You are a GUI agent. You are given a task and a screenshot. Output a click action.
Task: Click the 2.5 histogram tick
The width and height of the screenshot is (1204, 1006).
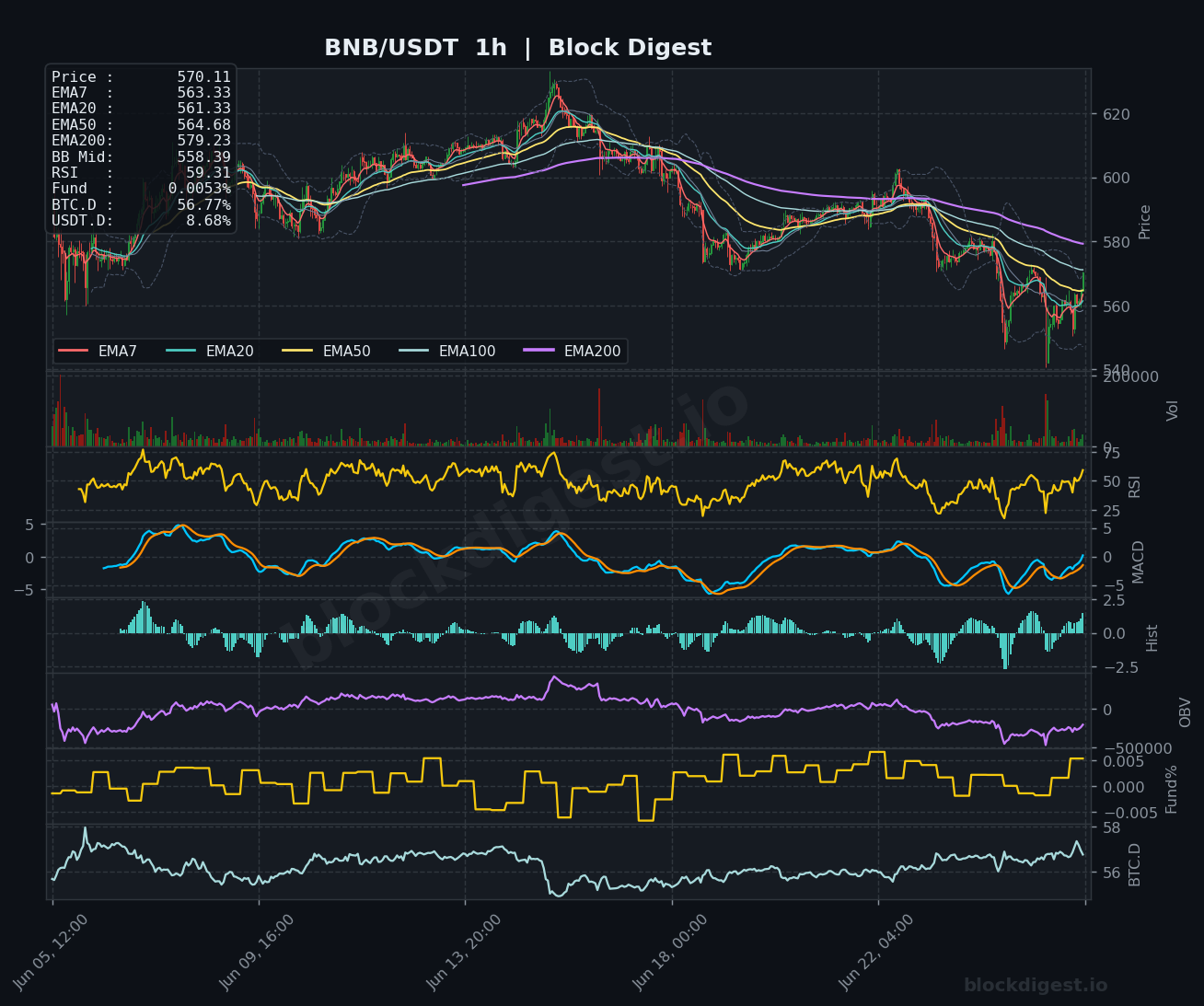(x=1114, y=601)
